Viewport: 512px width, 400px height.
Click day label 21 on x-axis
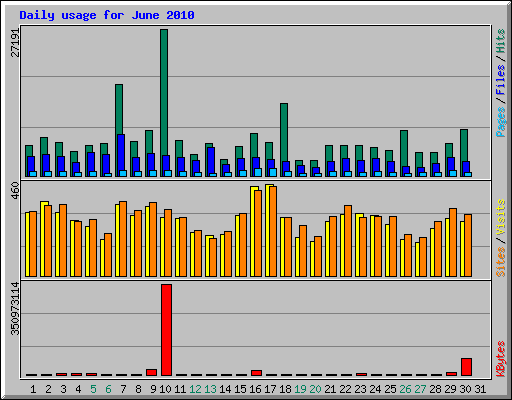[x=330, y=389]
